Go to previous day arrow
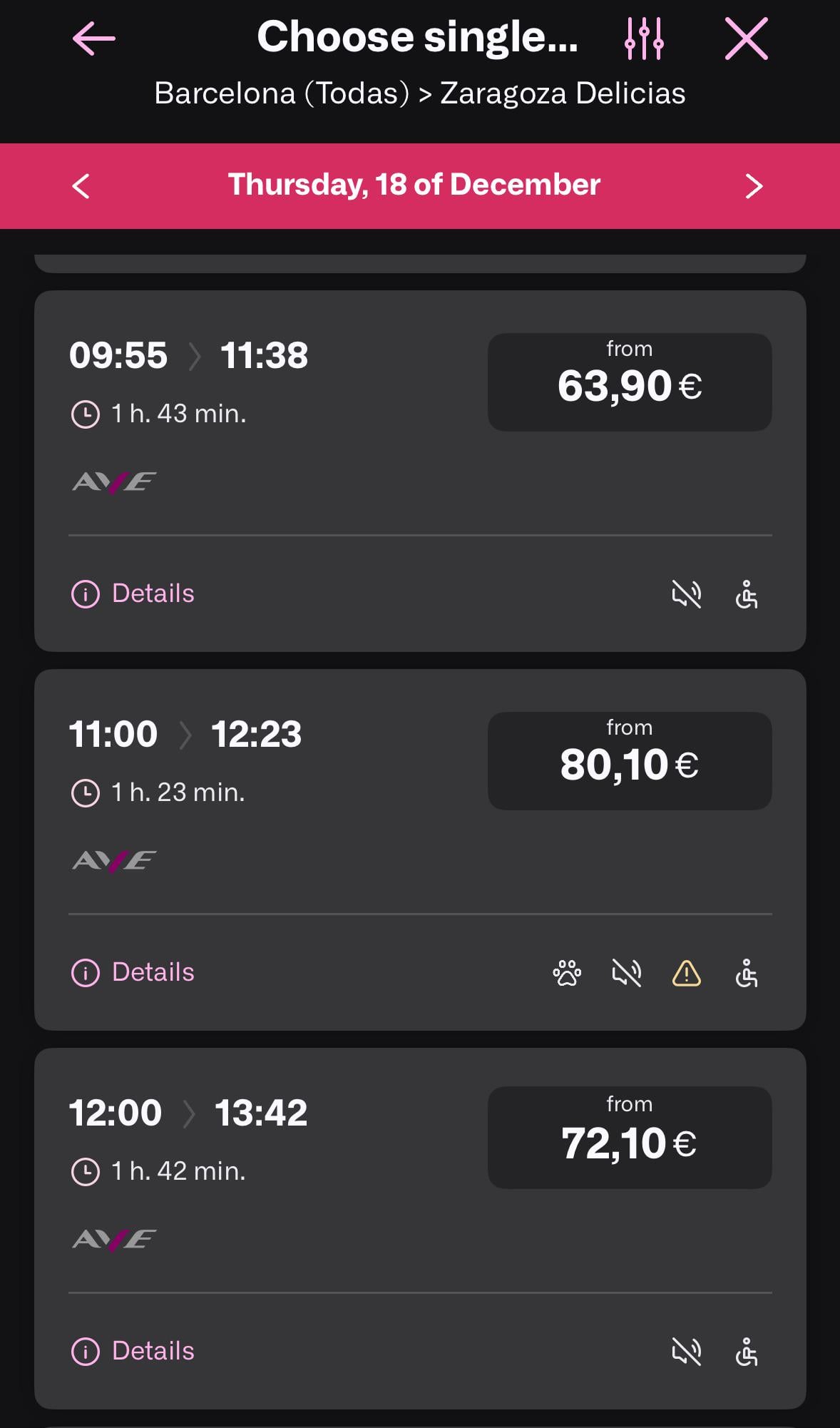The height and width of the screenshot is (1428, 840). pos(81,186)
